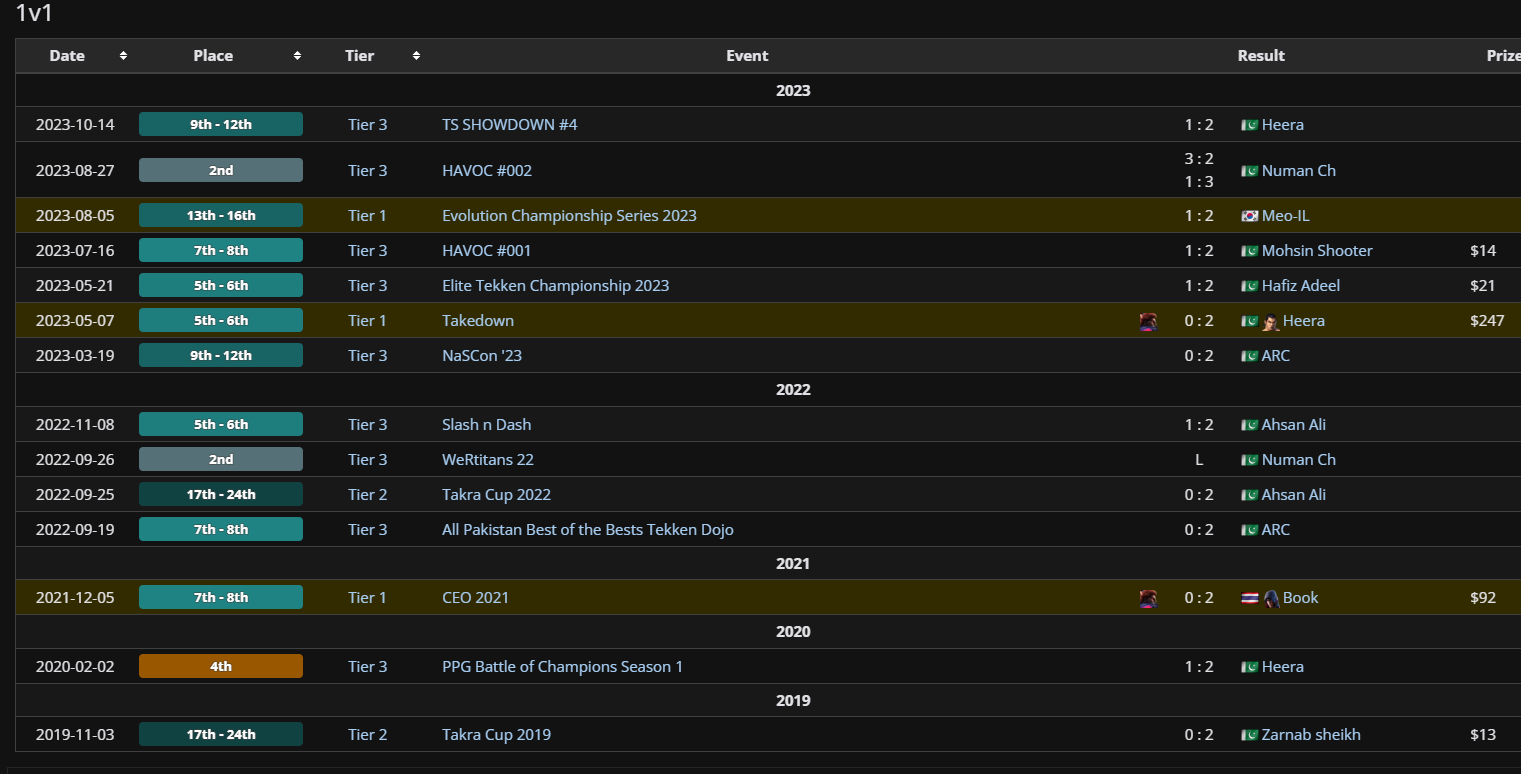
Task: Click the 3 : 2 score in HAVOC #002 row
Action: coord(1199,159)
